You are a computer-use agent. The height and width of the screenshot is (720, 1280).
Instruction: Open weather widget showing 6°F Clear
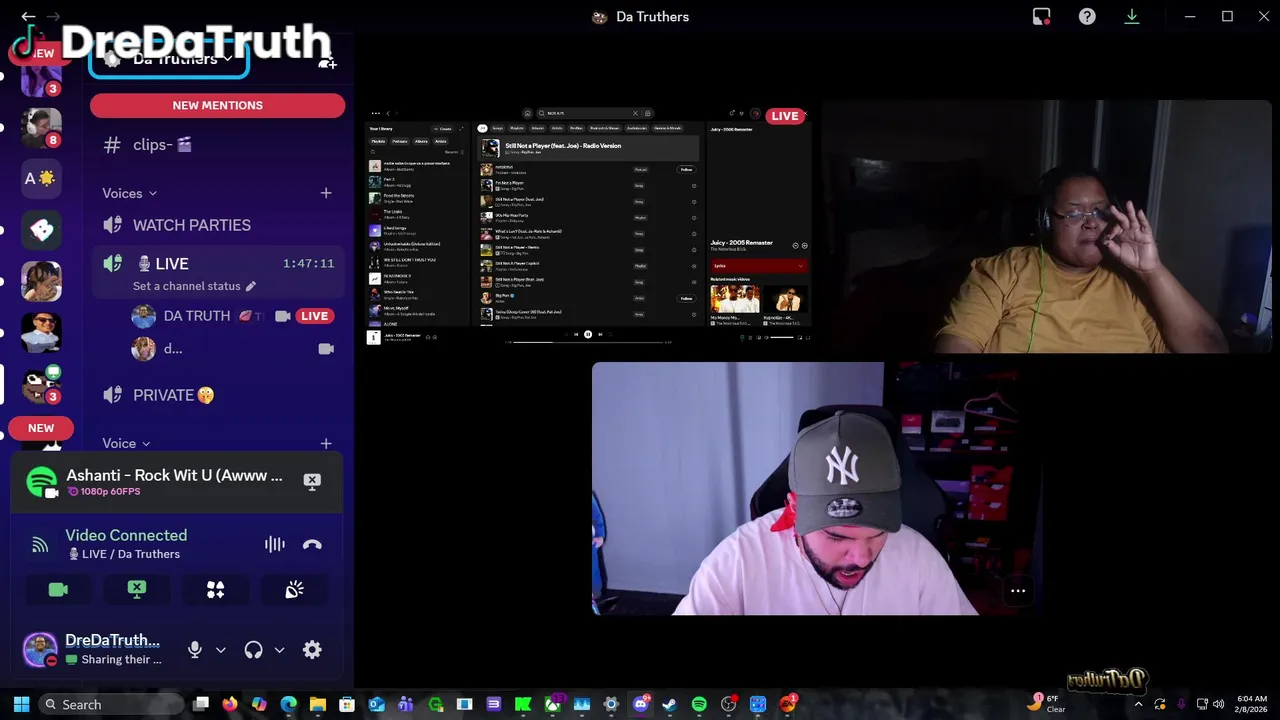pos(1048,704)
